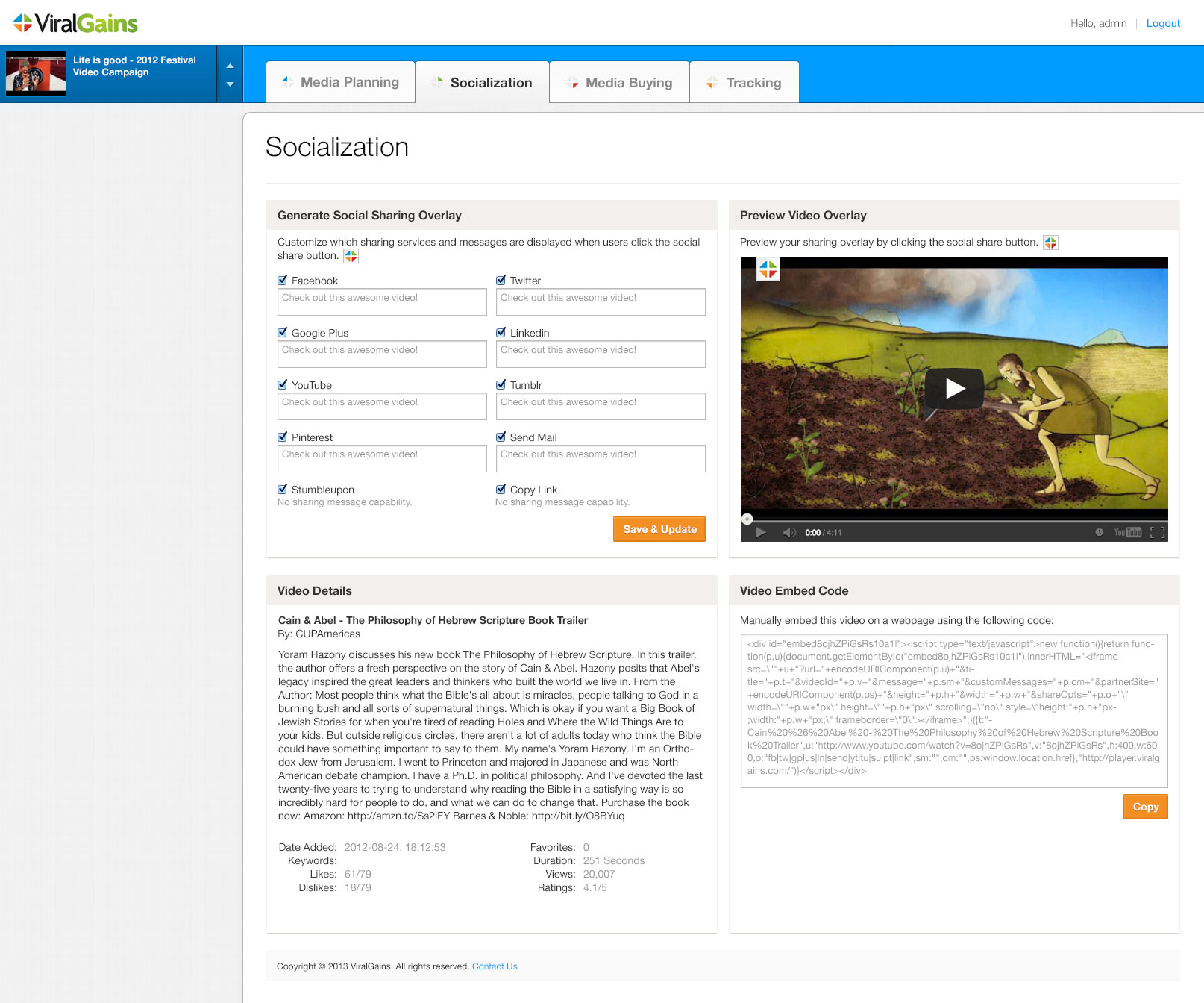Click the ViralGains logo
This screenshot has height=1003, width=1204.
pos(75,23)
